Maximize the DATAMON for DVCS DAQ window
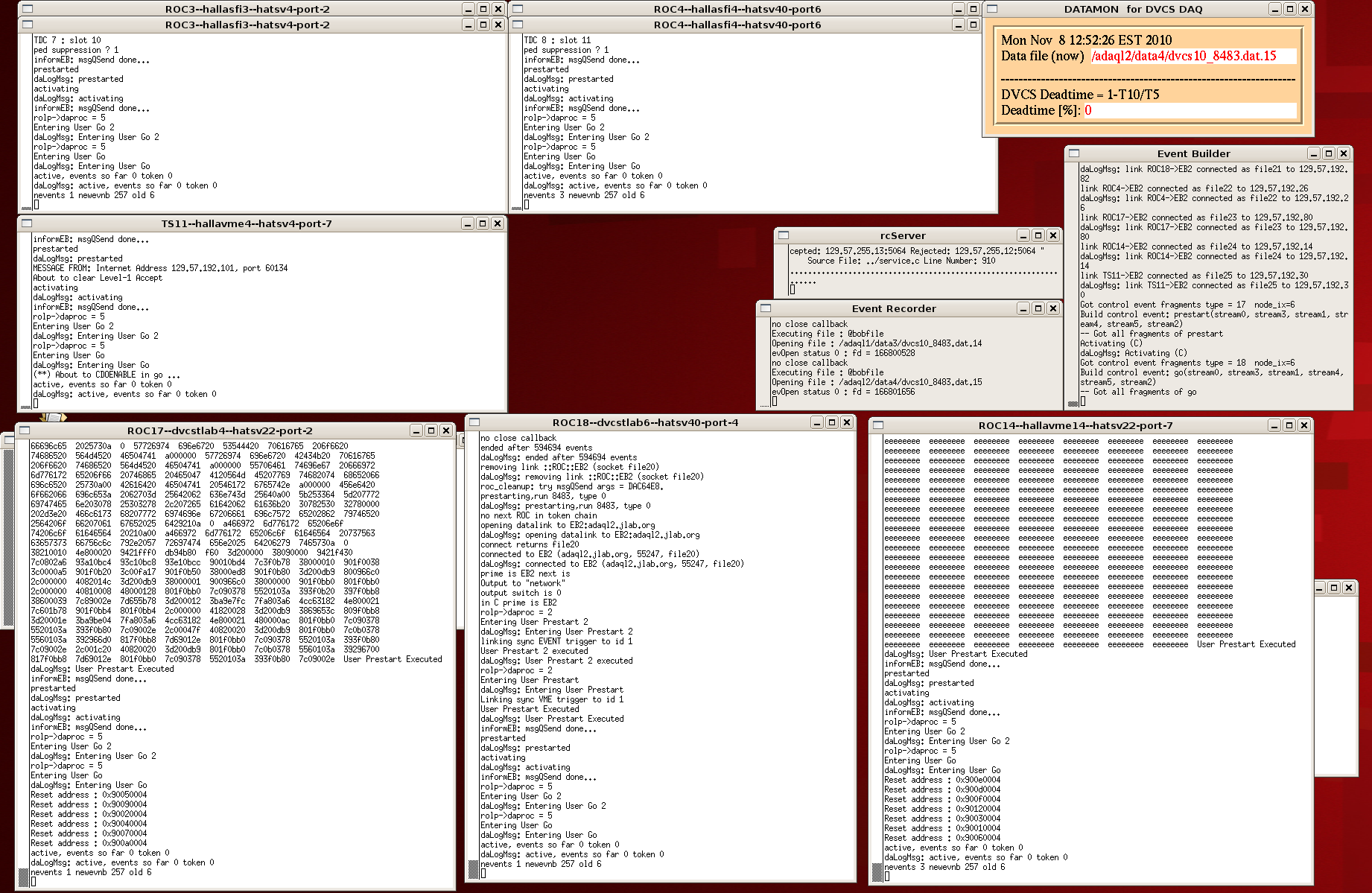The width and height of the screenshot is (1372, 893). [x=1290, y=9]
